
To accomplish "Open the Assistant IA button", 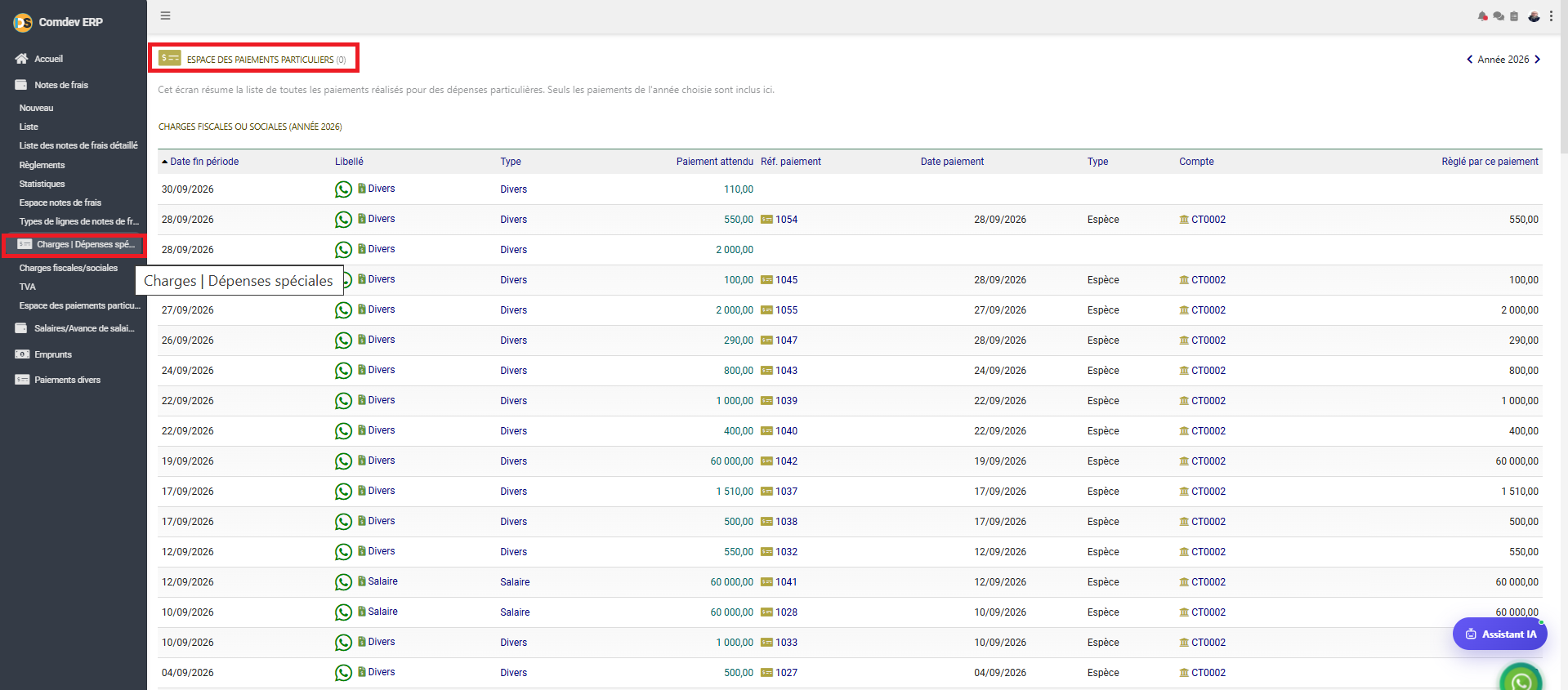I will coord(1500,634).
